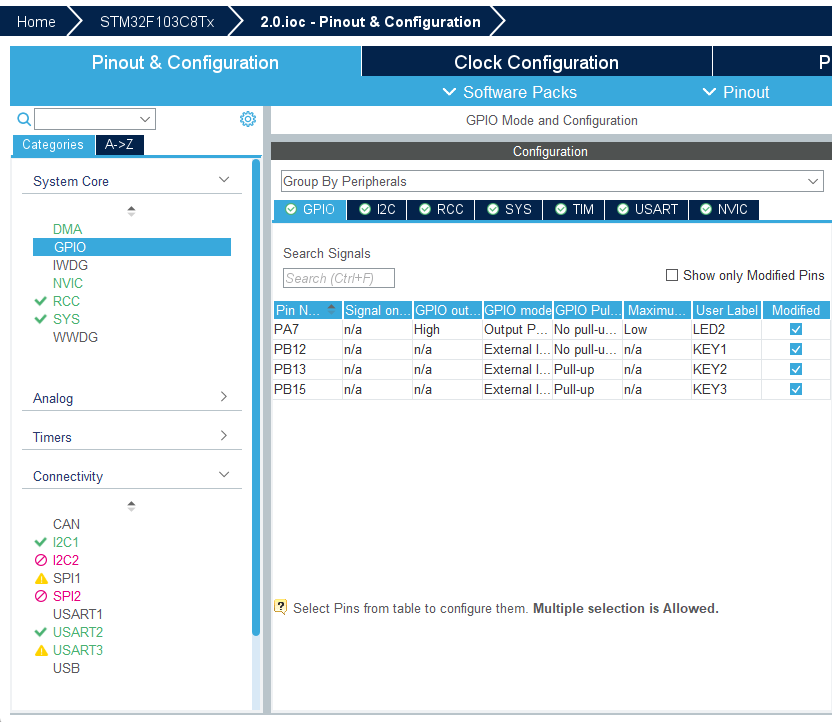832x722 pixels.
Task: Click the warning icon beside USART3
Action: [41, 650]
